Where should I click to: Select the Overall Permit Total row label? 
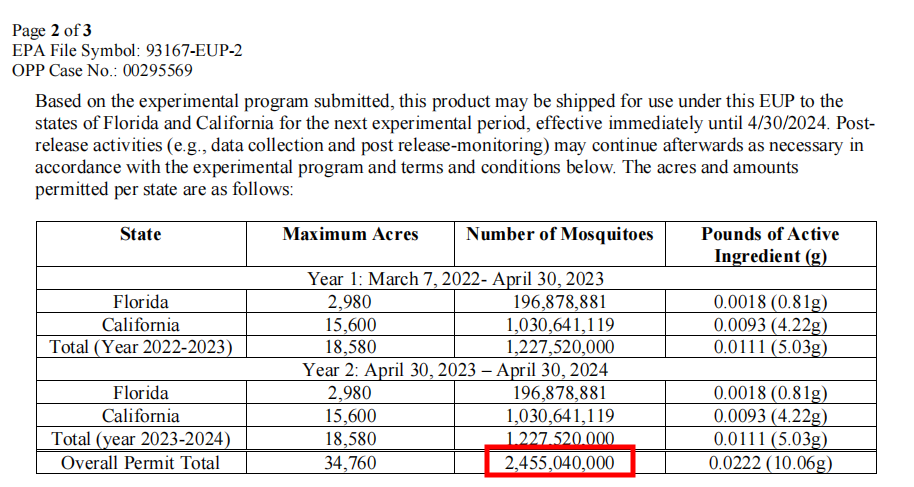pos(140,463)
